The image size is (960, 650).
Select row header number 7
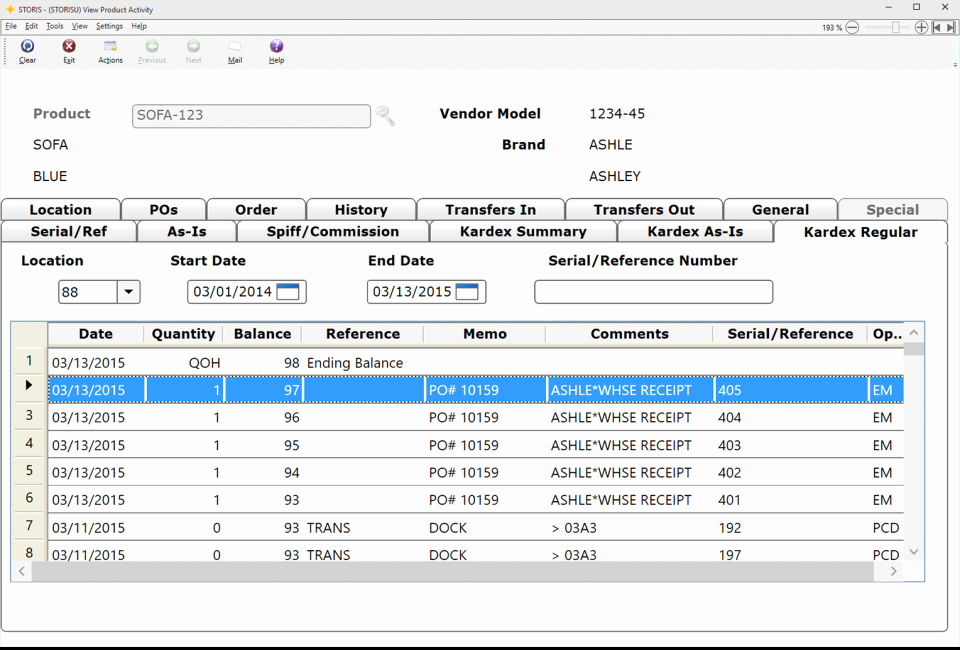tap(29, 525)
